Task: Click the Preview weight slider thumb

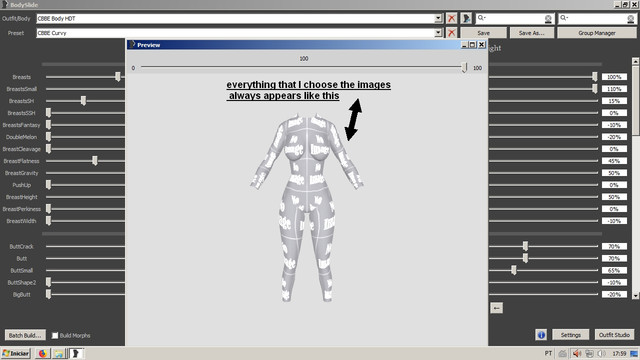Action: tap(464, 67)
